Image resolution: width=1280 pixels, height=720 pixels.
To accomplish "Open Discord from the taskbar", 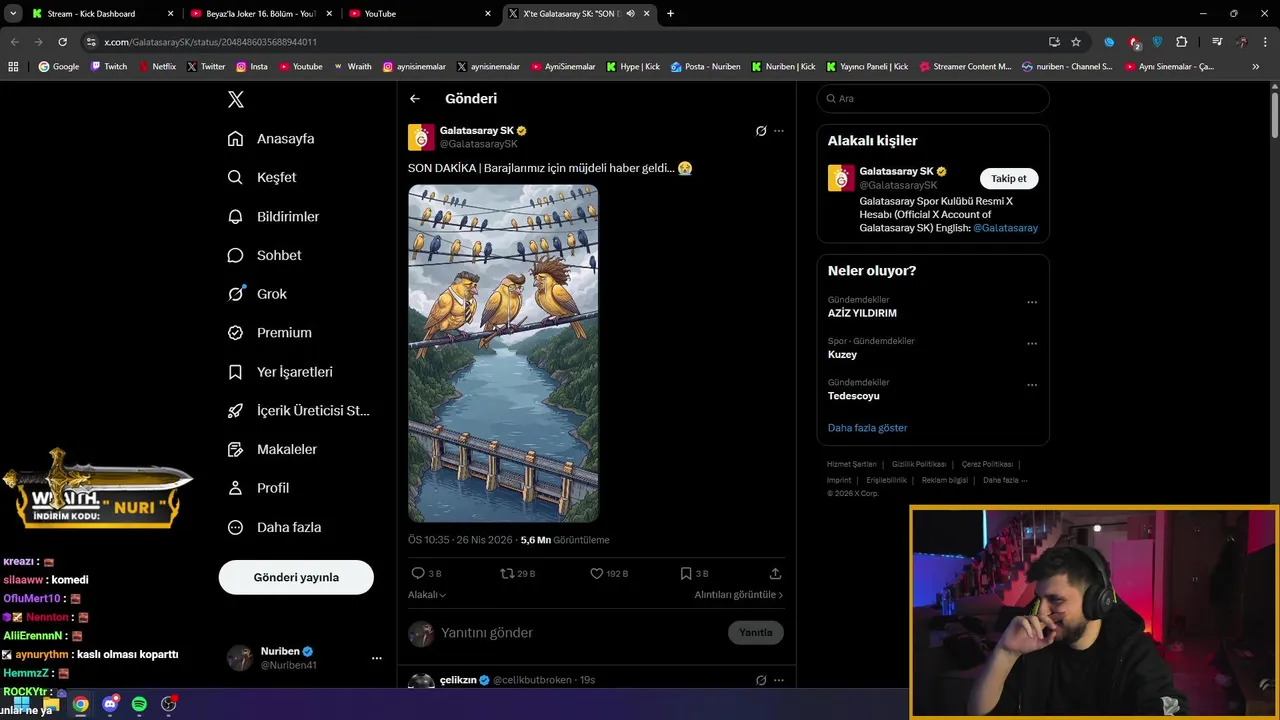I will pos(110,704).
